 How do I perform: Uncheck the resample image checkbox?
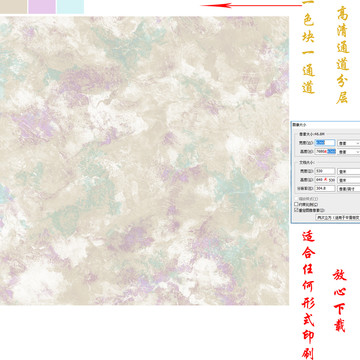296,210
